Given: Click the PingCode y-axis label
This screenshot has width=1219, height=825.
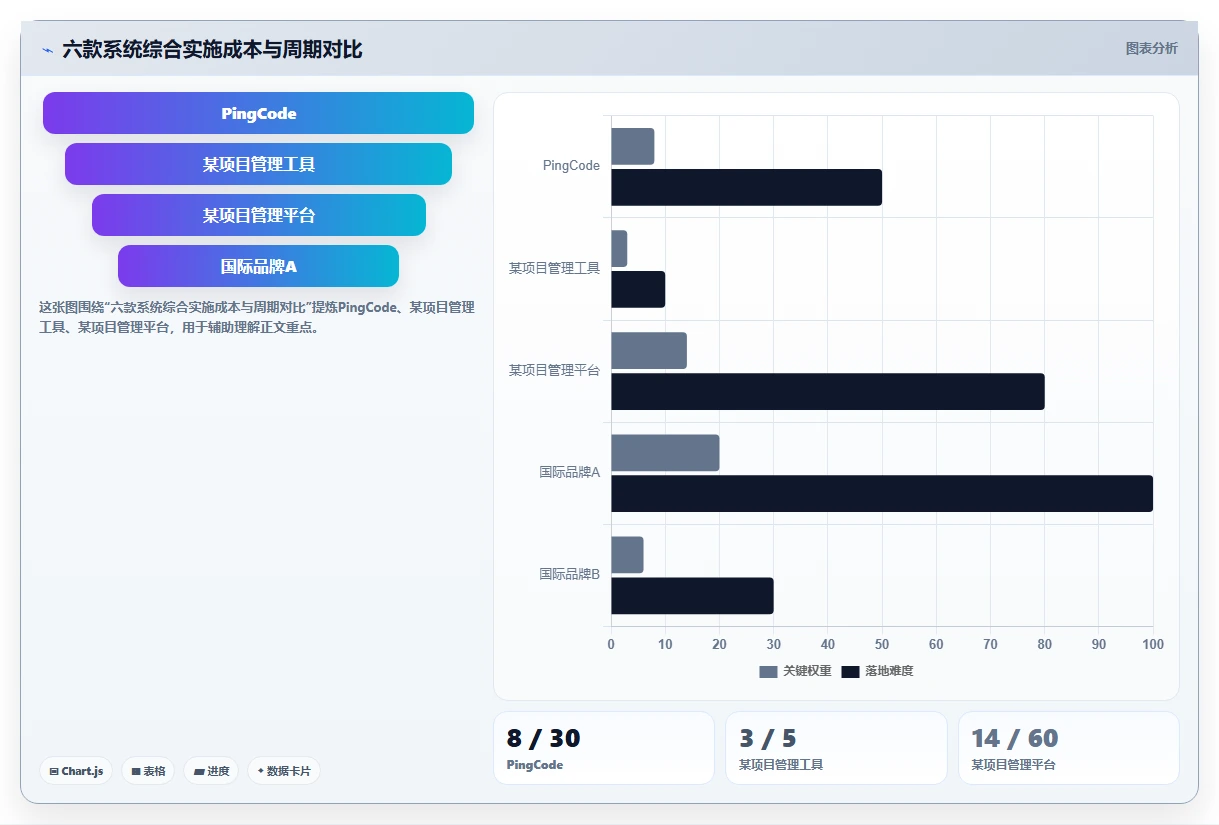Looking at the screenshot, I should pyautogui.click(x=571, y=166).
